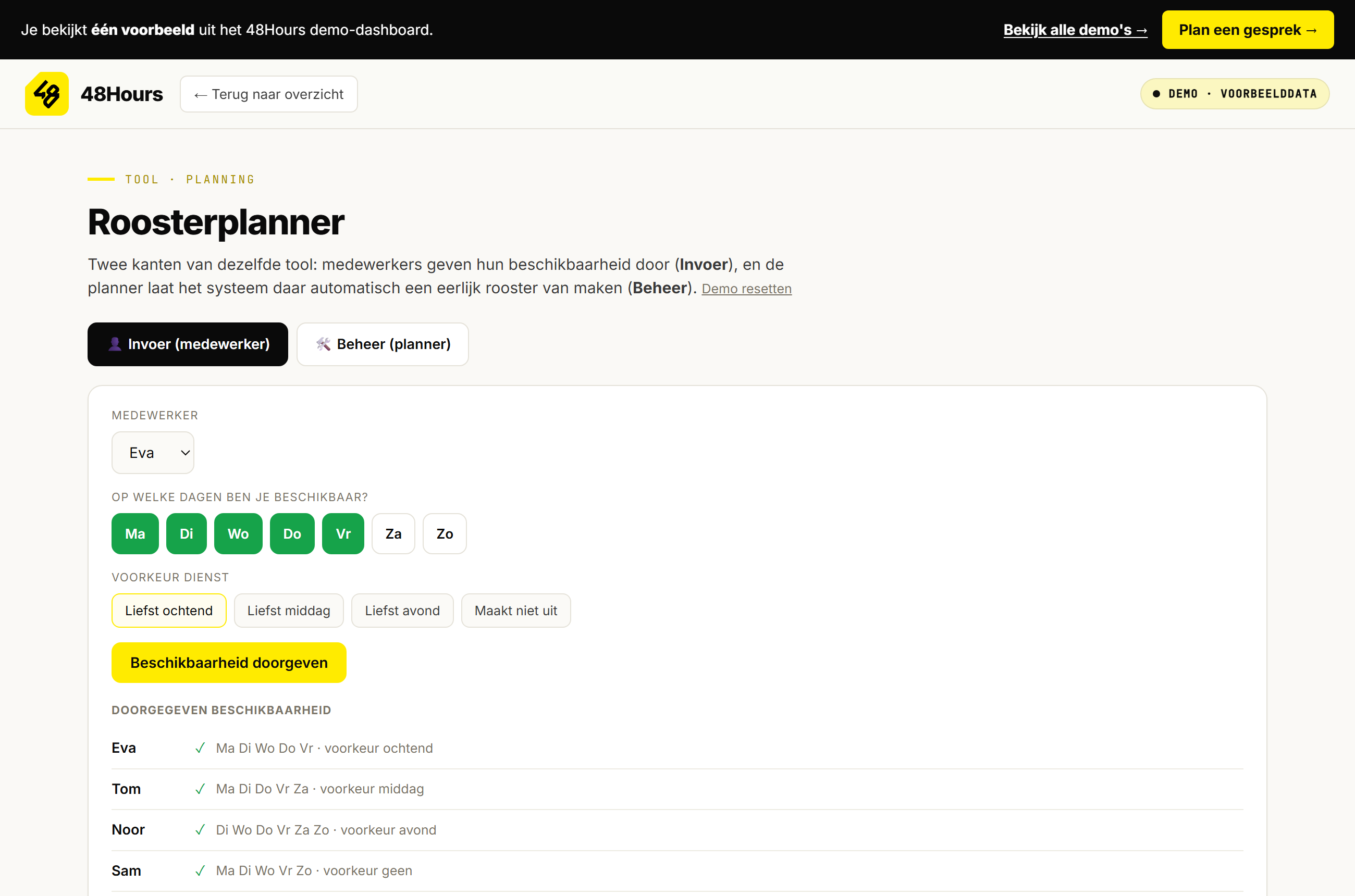The height and width of the screenshot is (896, 1355).
Task: Click Plan een gesprek button
Action: [x=1248, y=30]
